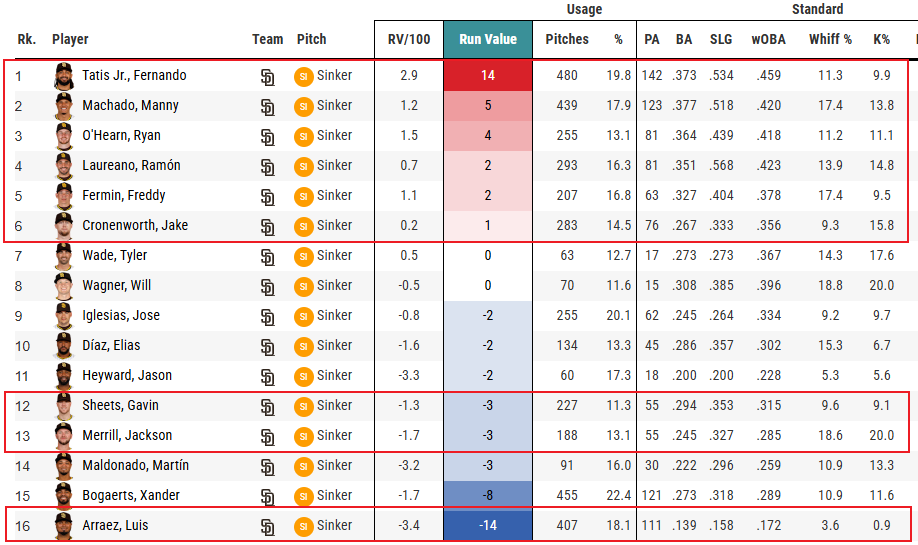Click Jackson Merrill's Padres team logo
The height and width of the screenshot is (545, 918).
click(267, 437)
